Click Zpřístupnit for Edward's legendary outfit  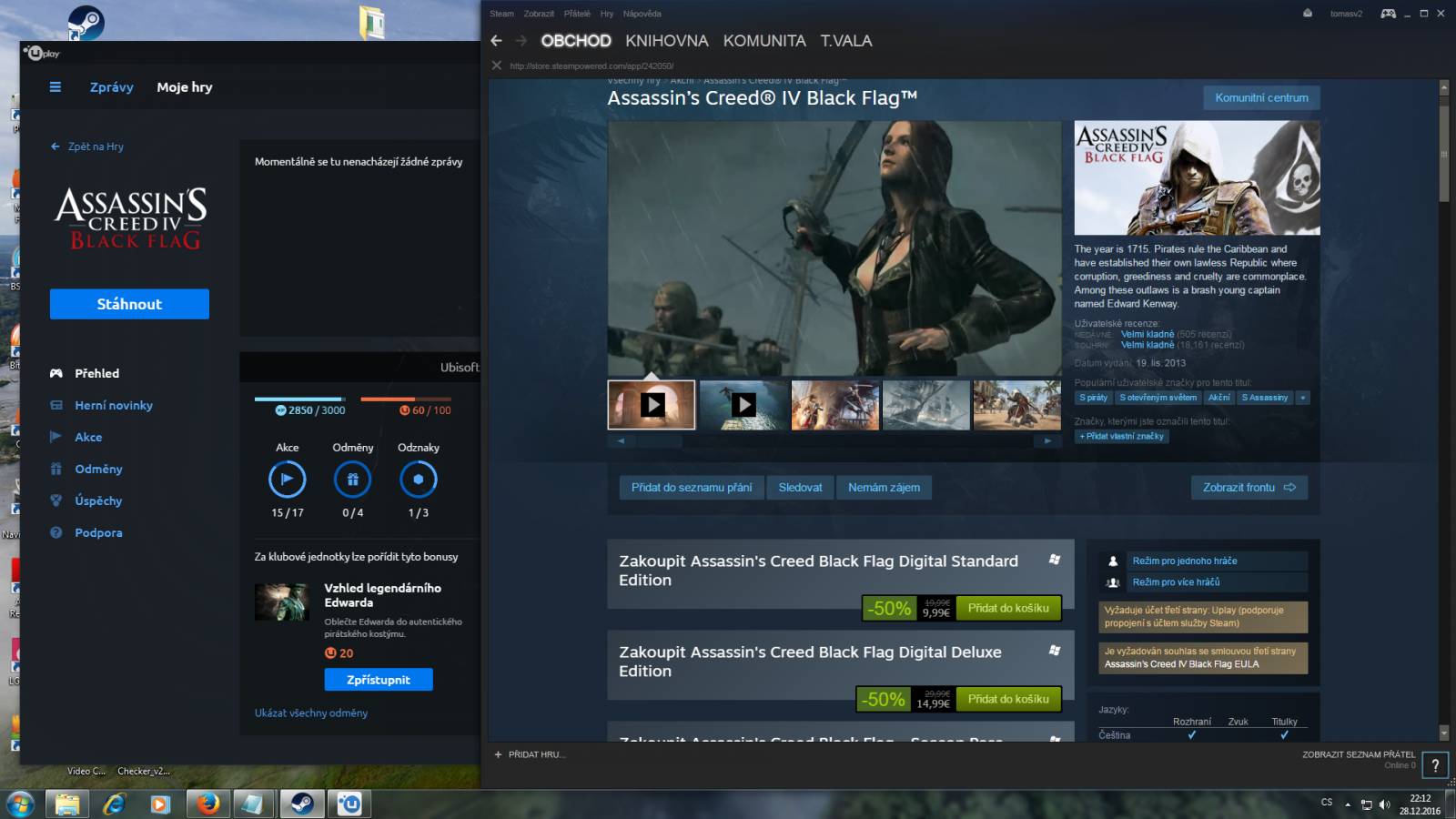tap(379, 680)
